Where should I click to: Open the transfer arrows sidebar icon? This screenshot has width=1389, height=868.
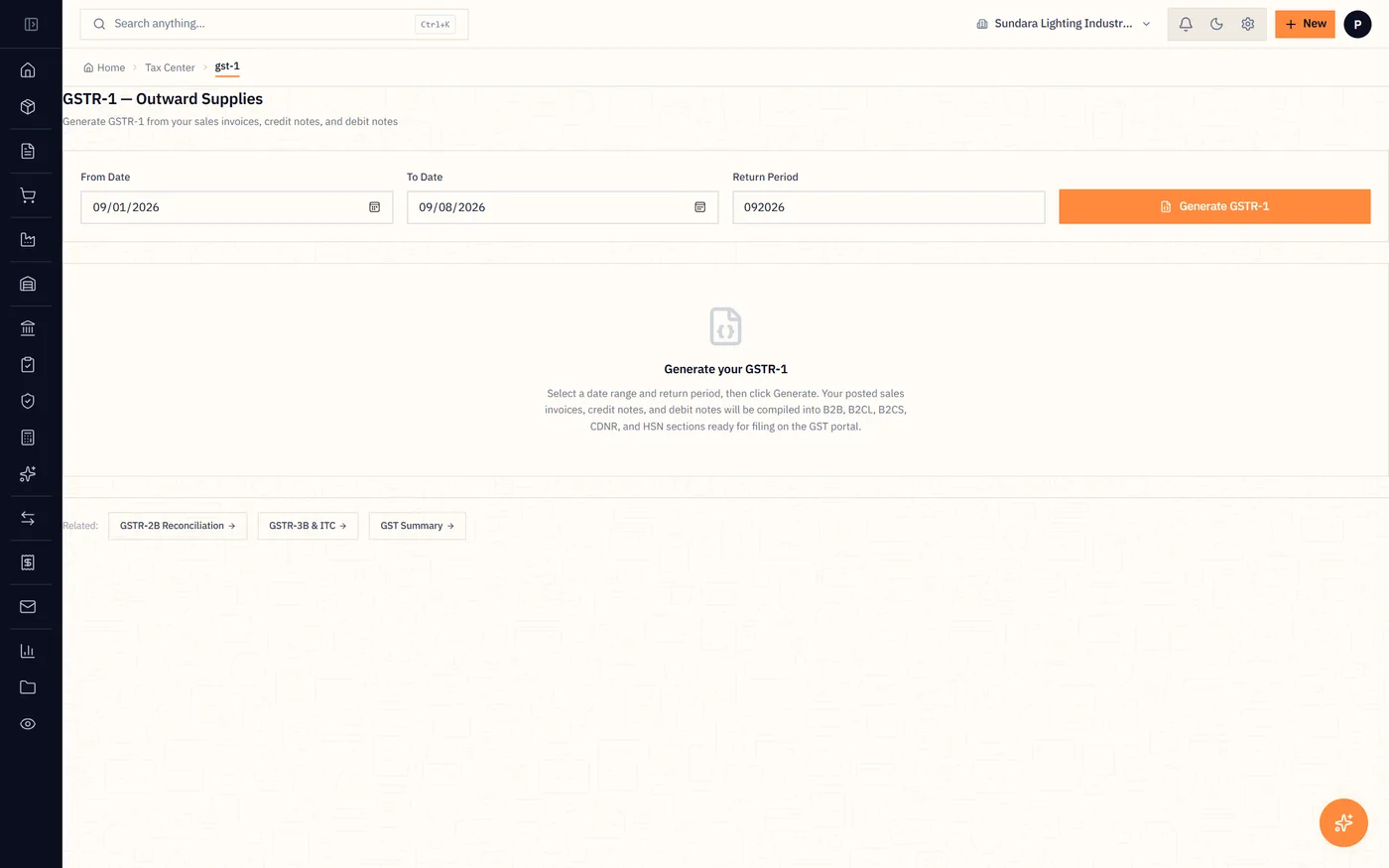click(x=28, y=518)
